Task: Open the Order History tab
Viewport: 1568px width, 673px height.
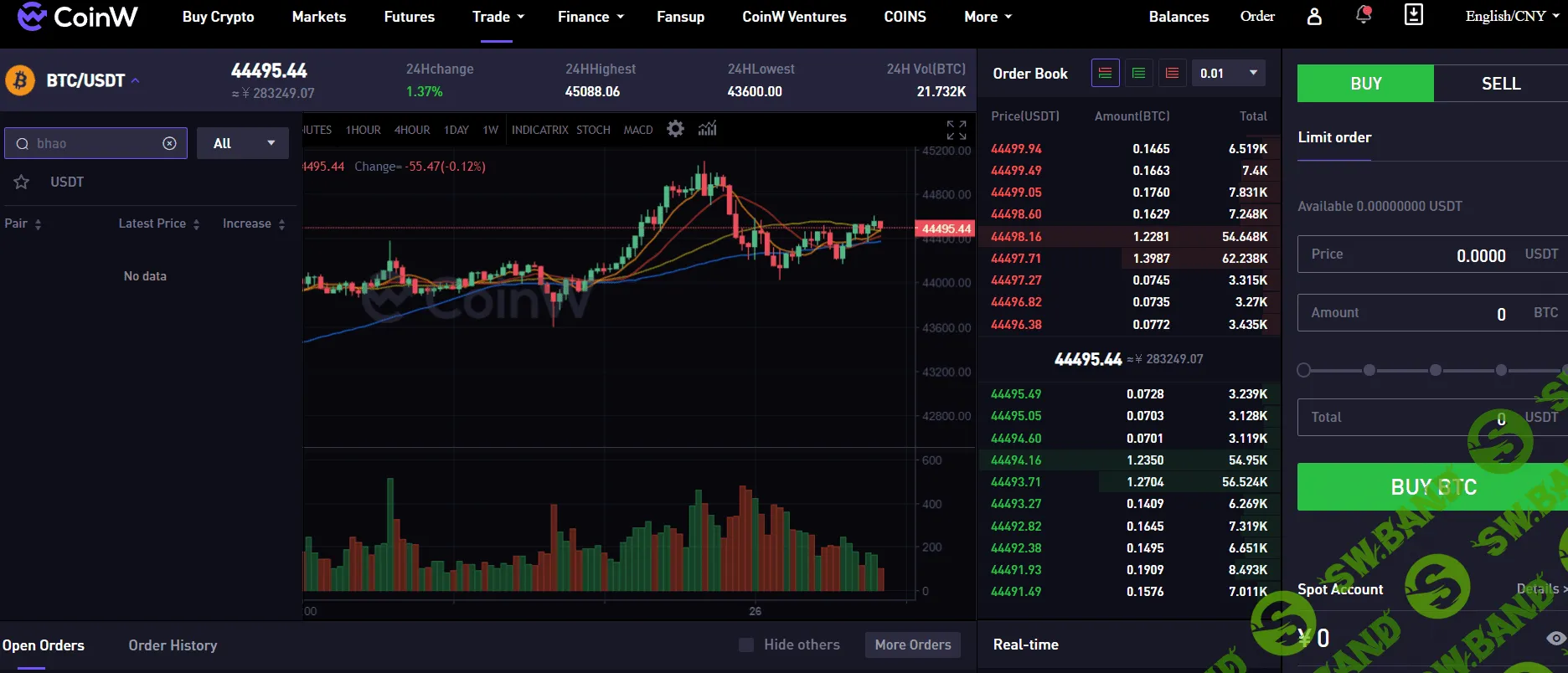Action: [x=173, y=645]
